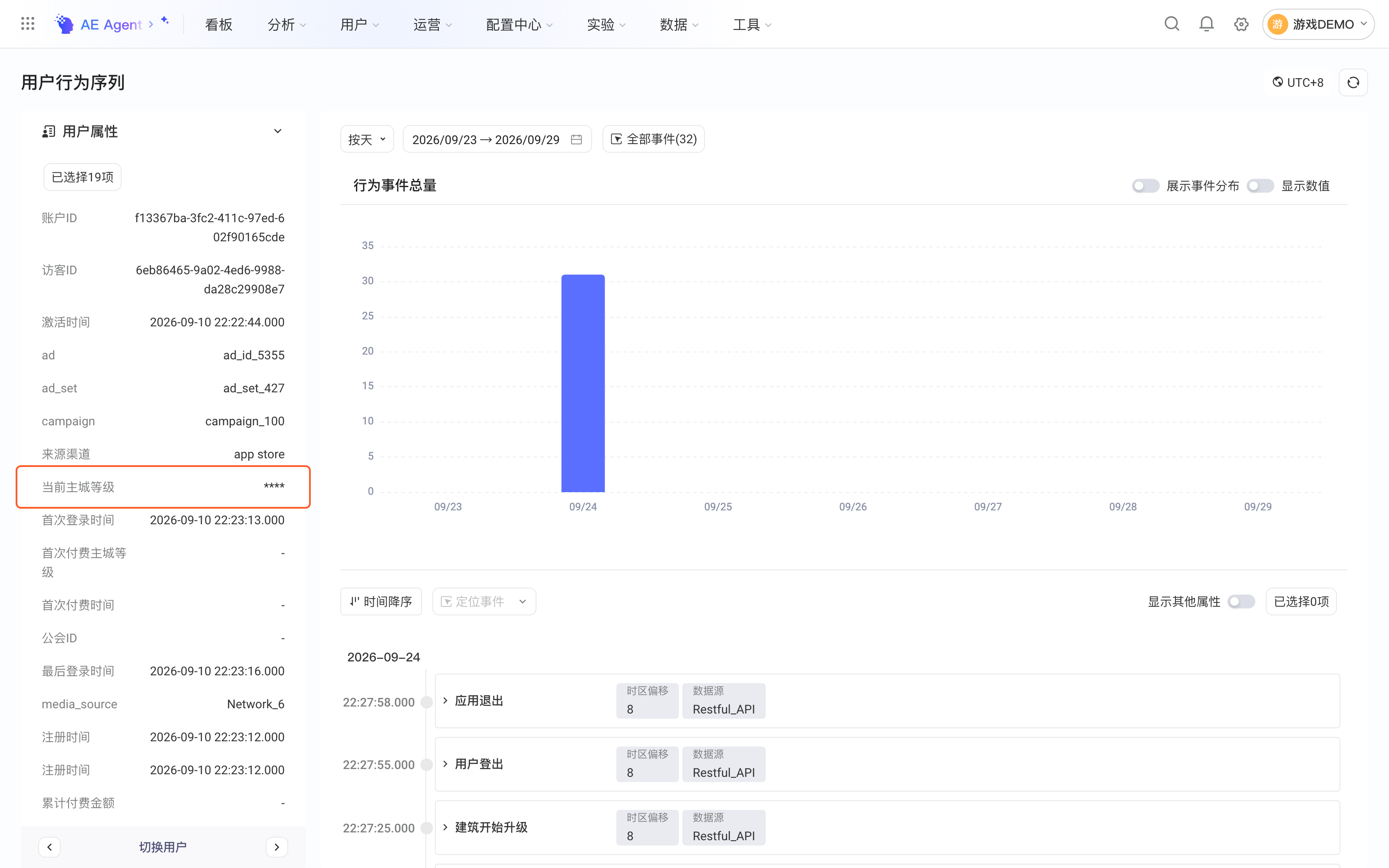Open the 分析 menu
Image resolution: width=1389 pixels, height=868 pixels.
pos(287,24)
